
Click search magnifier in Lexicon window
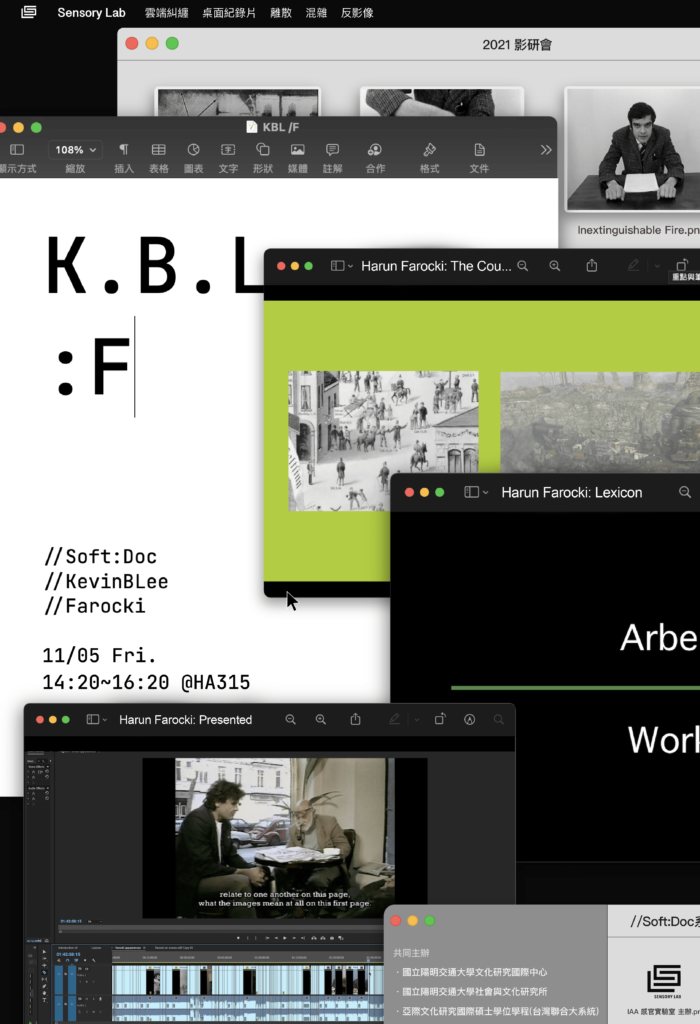pyautogui.click(x=684, y=492)
